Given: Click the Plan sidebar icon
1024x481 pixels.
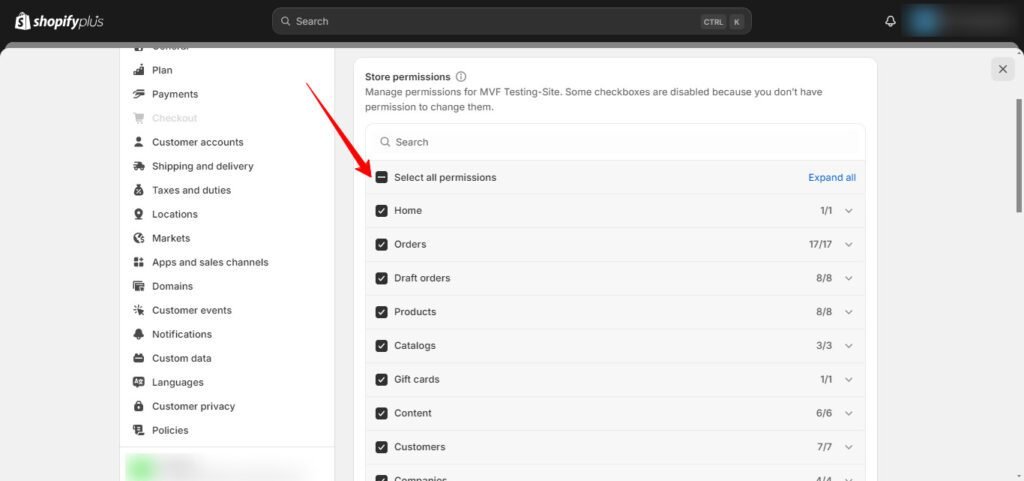Looking at the screenshot, I should coord(138,70).
